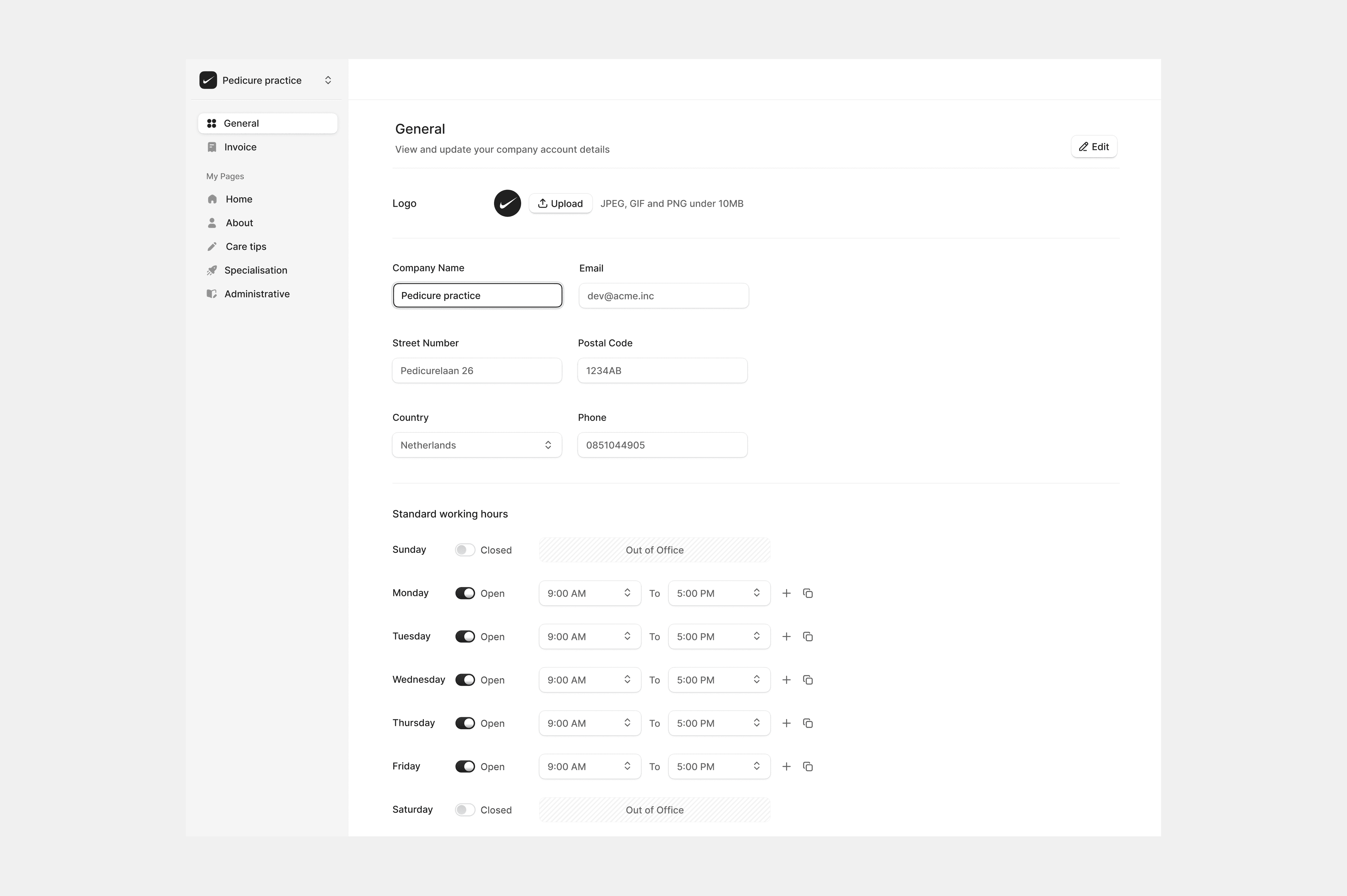Image resolution: width=1347 pixels, height=896 pixels.
Task: Click the plus icon on Thursday row
Action: pyautogui.click(x=786, y=723)
